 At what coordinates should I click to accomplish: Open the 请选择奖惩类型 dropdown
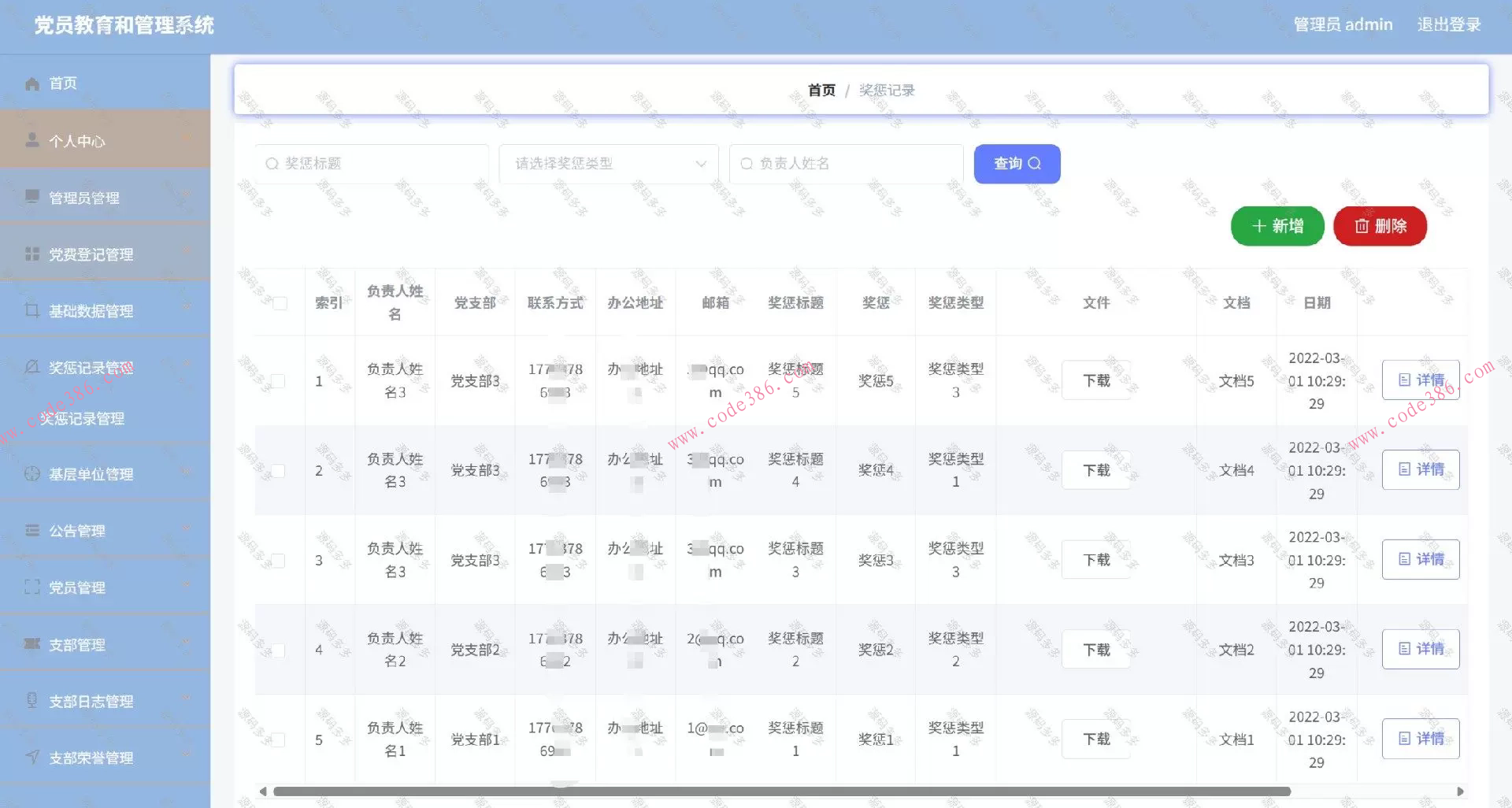[609, 164]
